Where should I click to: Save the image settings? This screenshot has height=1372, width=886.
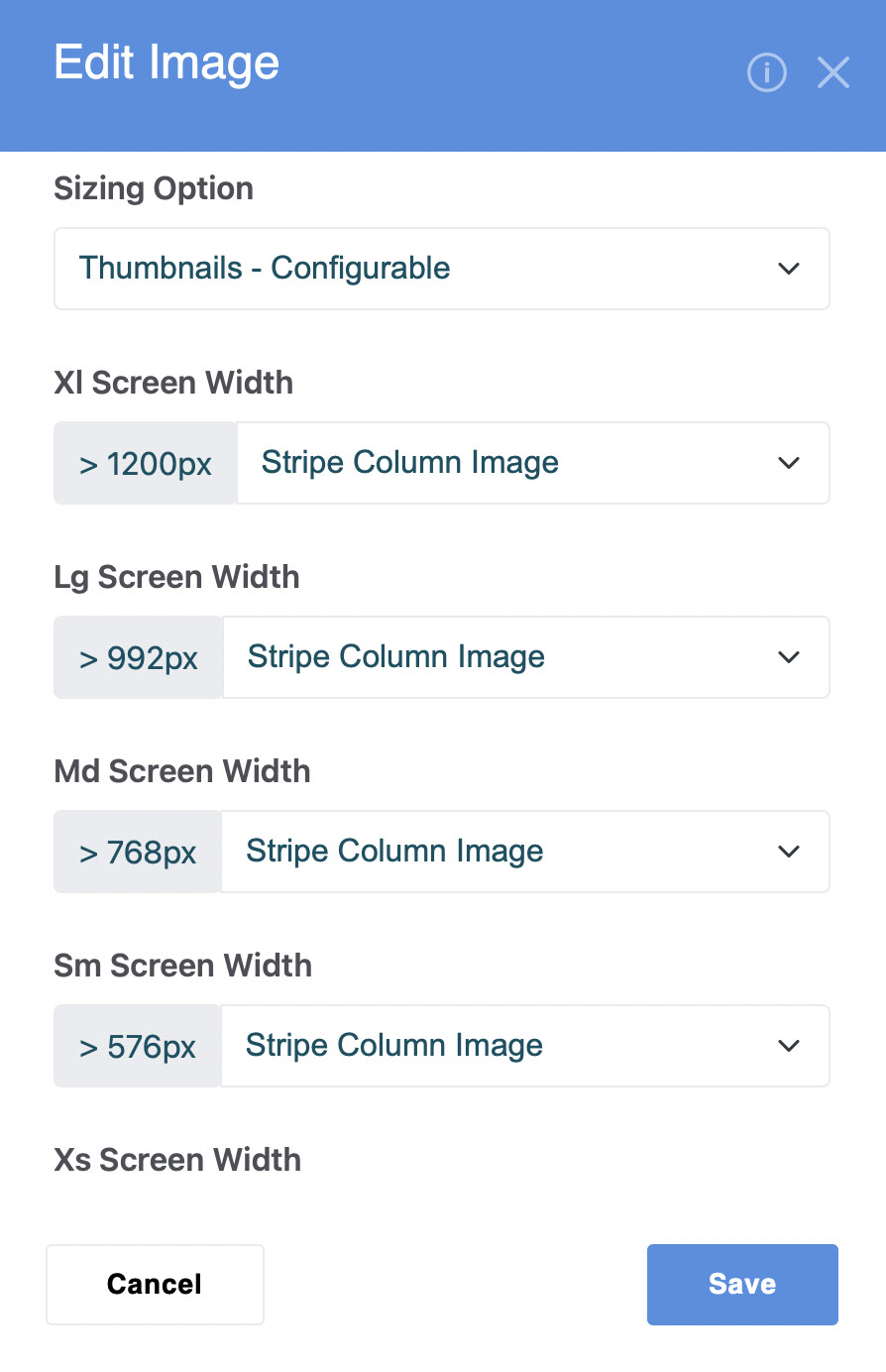(742, 1285)
